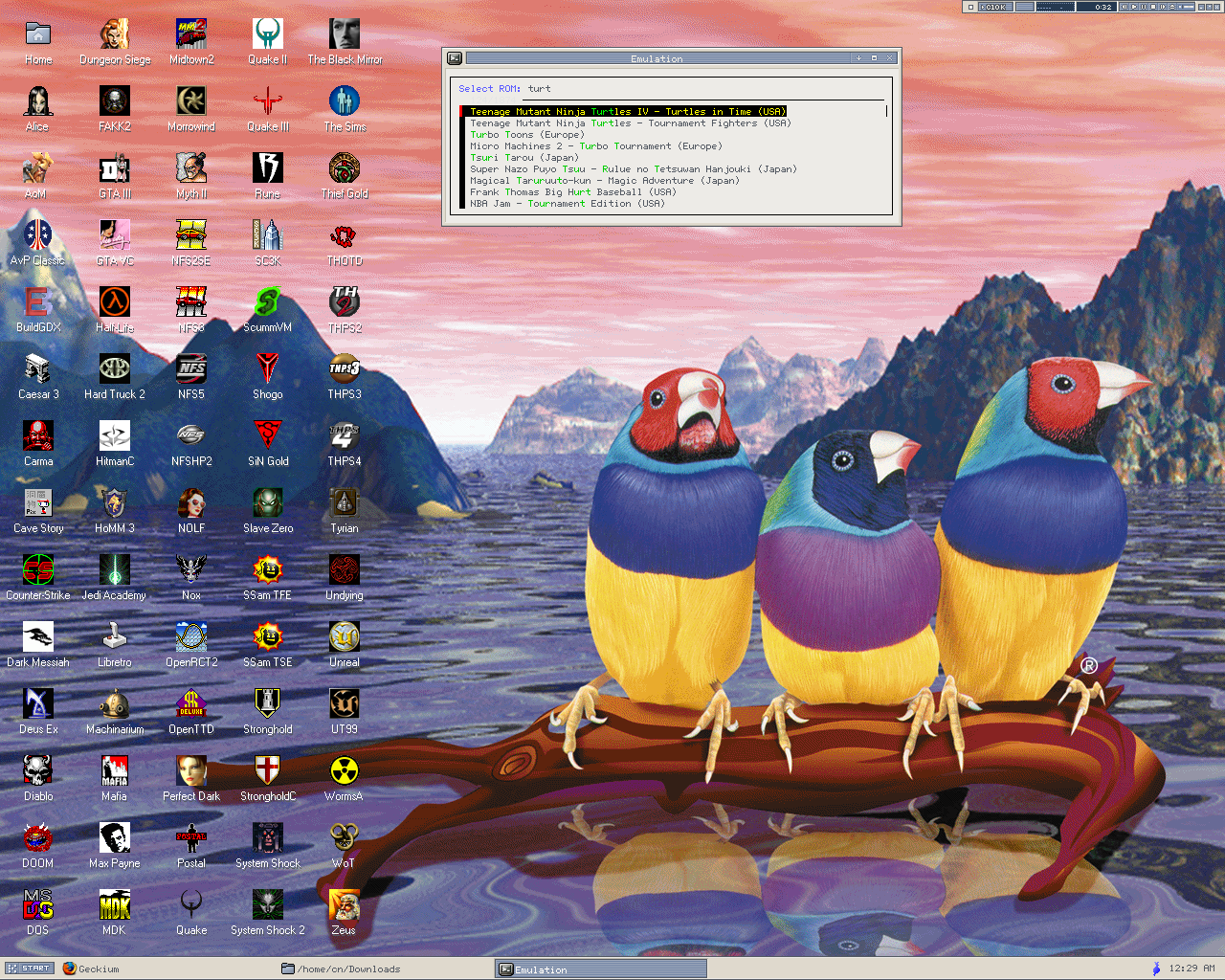Select the Hard Truck 2 icon

pos(115,375)
